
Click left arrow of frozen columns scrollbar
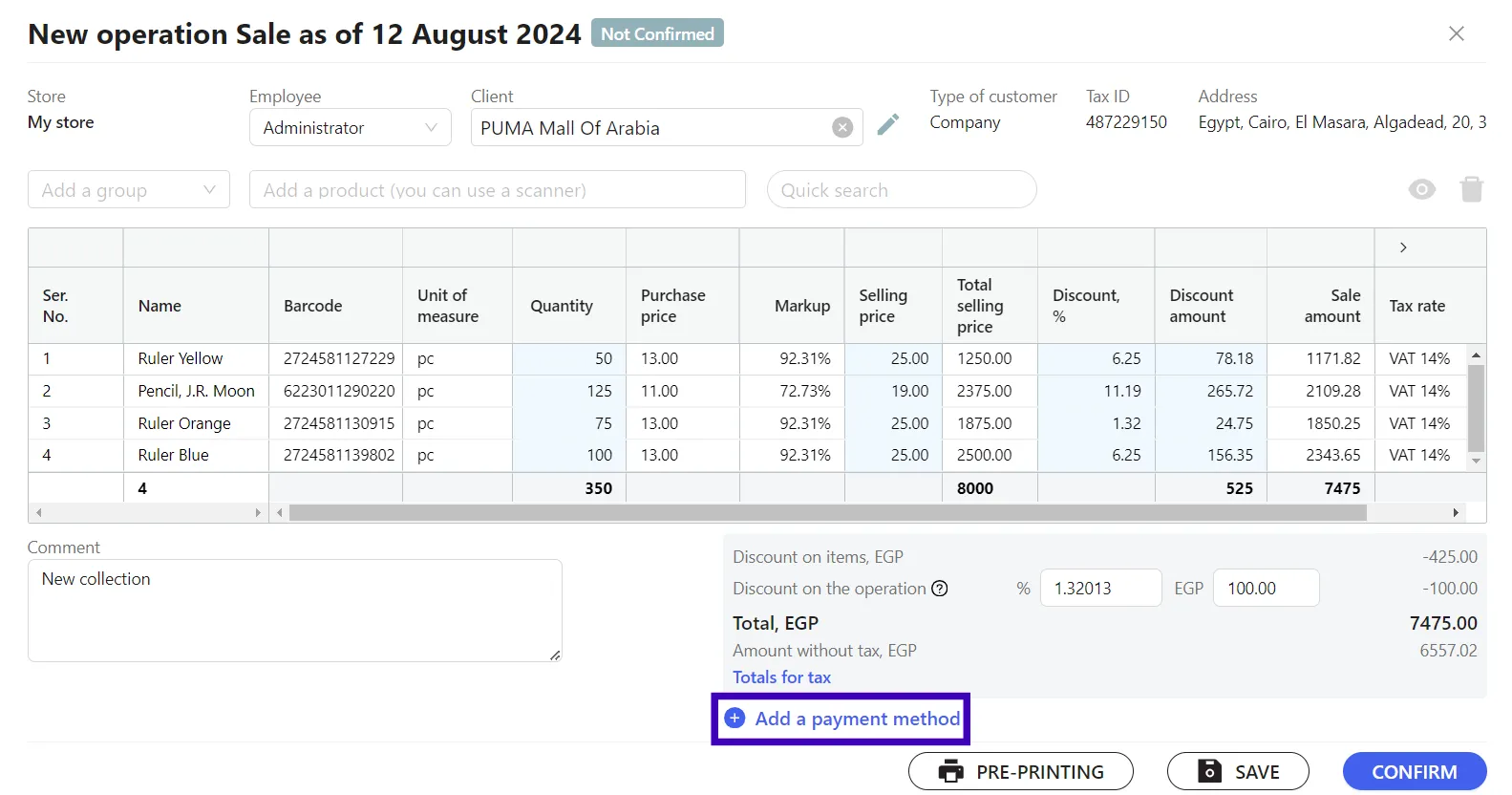coord(38,513)
